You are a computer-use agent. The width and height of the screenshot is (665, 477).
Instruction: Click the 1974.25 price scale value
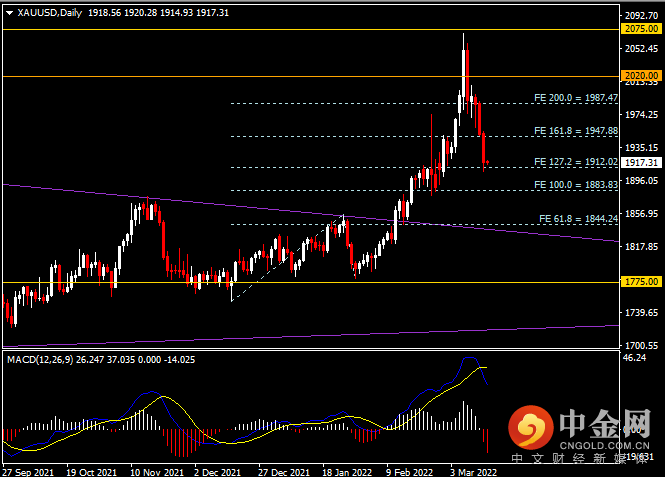641,115
